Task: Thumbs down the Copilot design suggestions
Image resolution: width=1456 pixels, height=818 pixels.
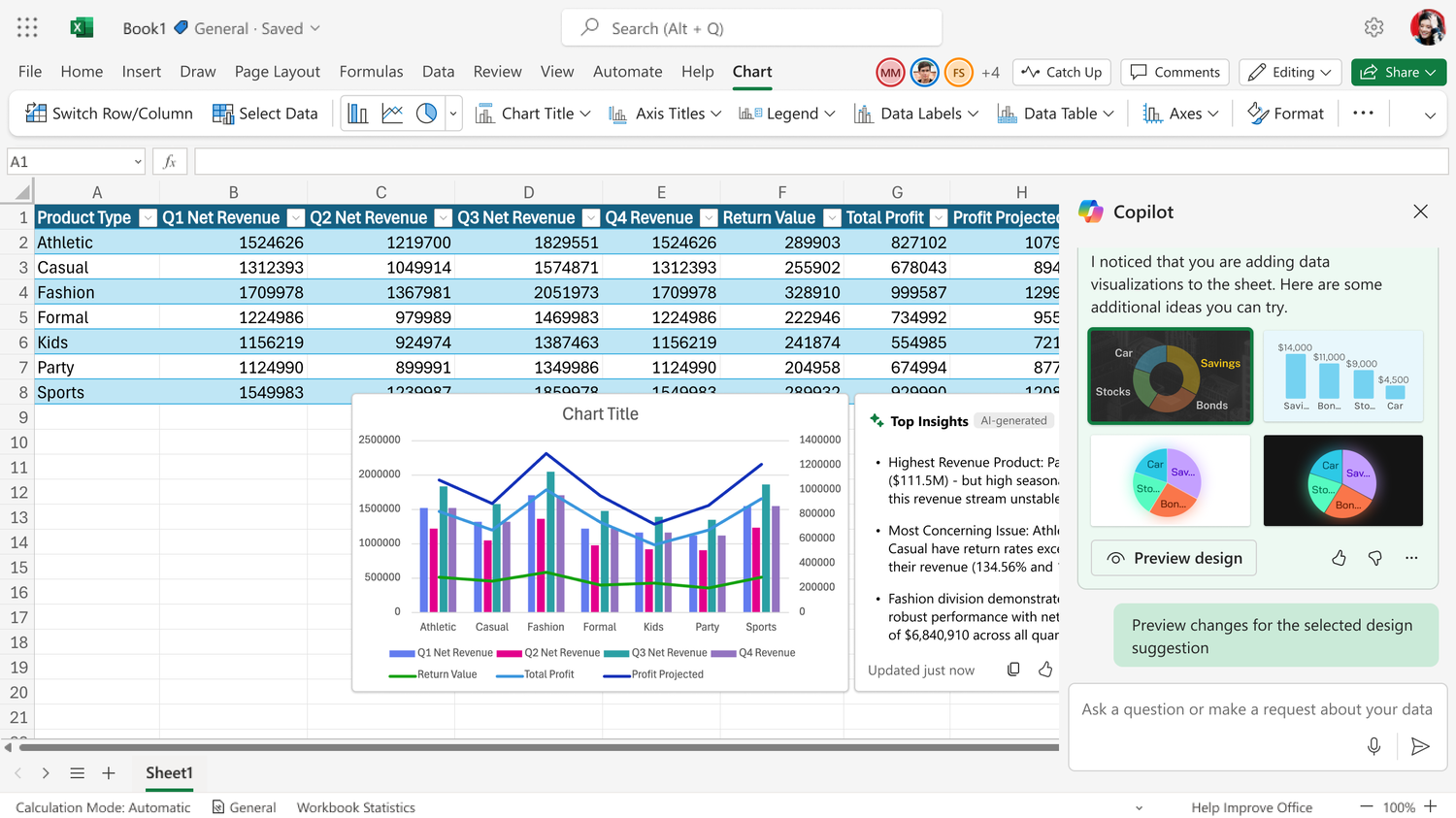Action: [1374, 558]
